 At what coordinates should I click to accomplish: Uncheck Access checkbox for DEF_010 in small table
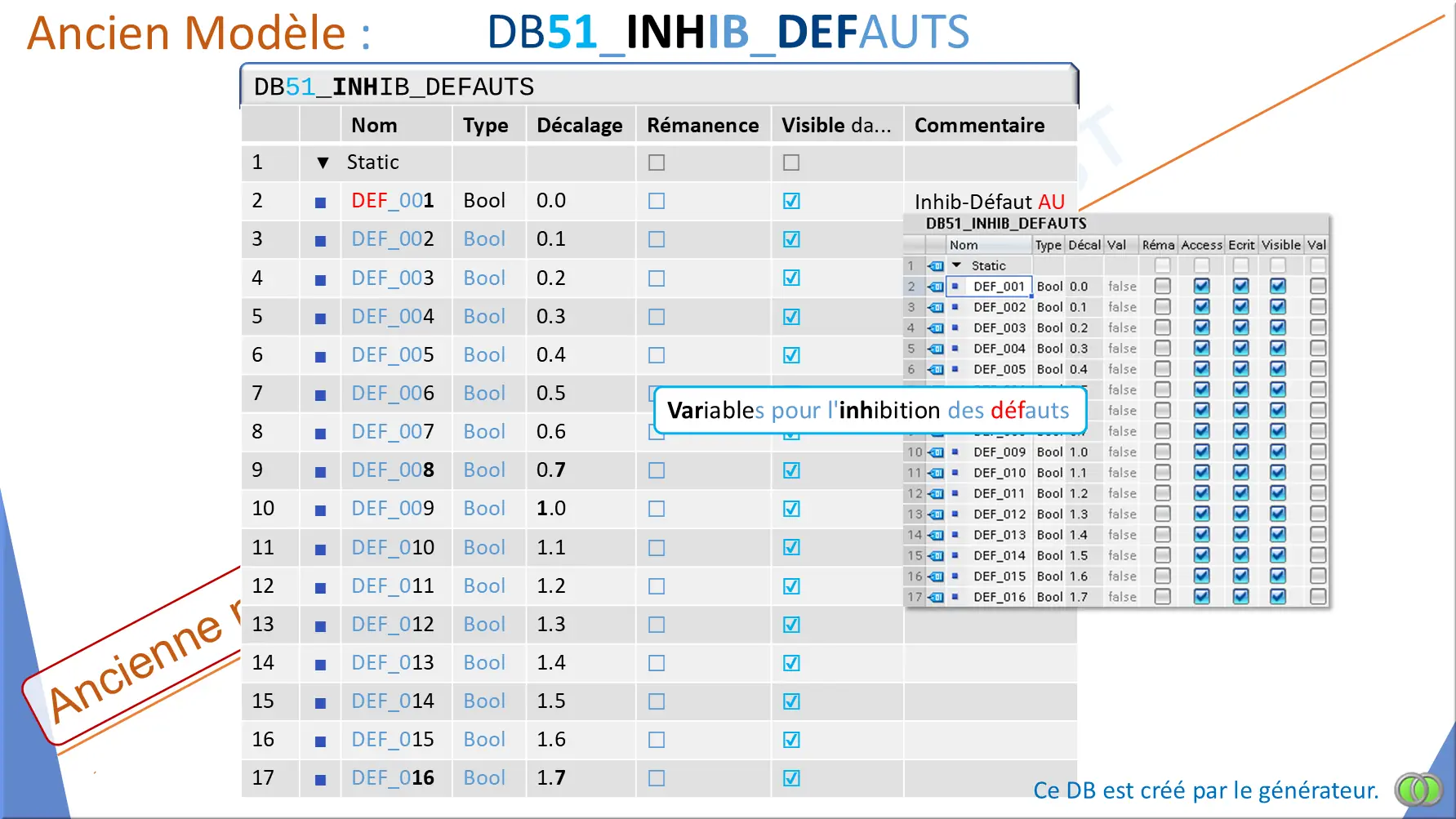point(1201,472)
